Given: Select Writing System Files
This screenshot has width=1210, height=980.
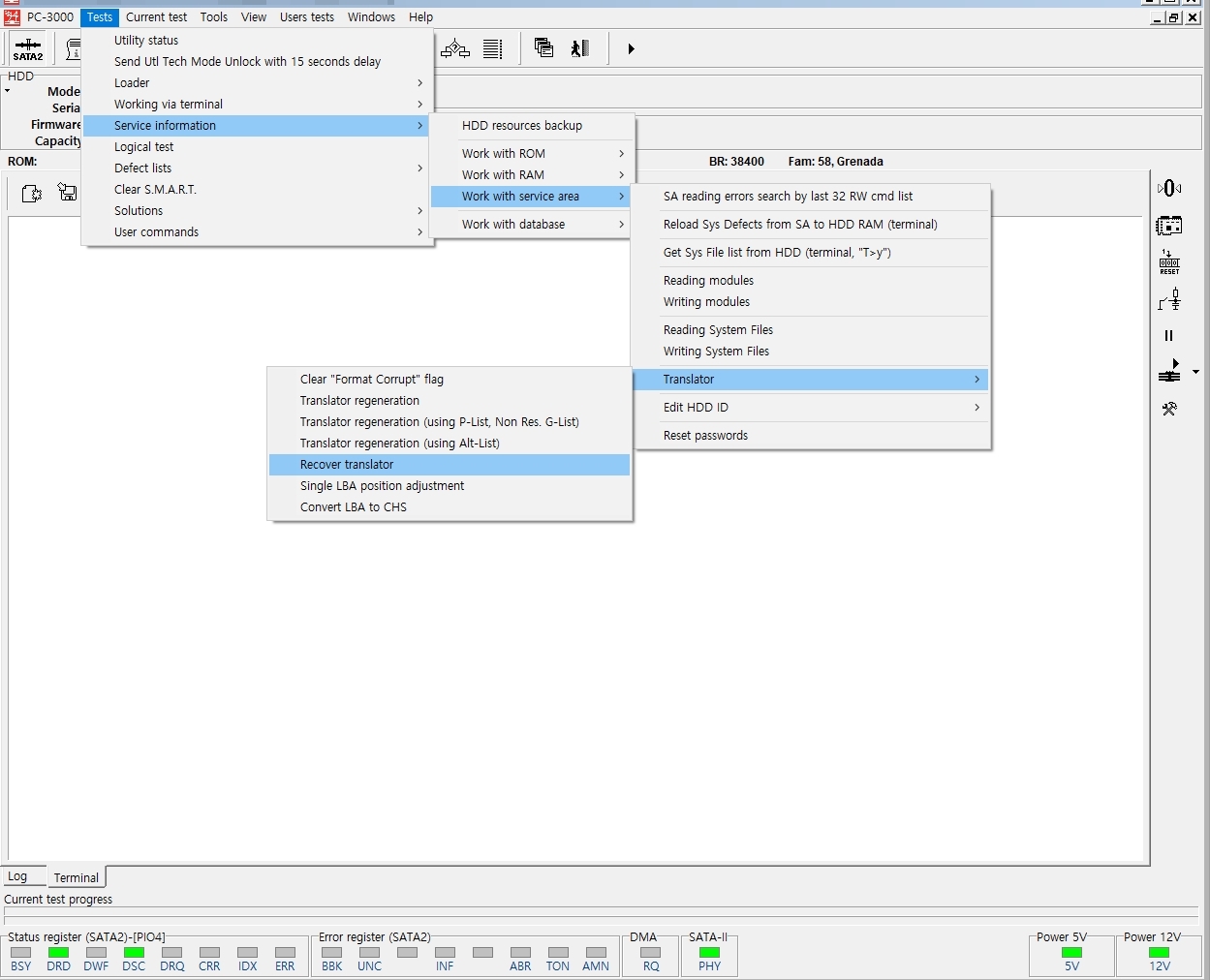Looking at the screenshot, I should coord(811,352).
